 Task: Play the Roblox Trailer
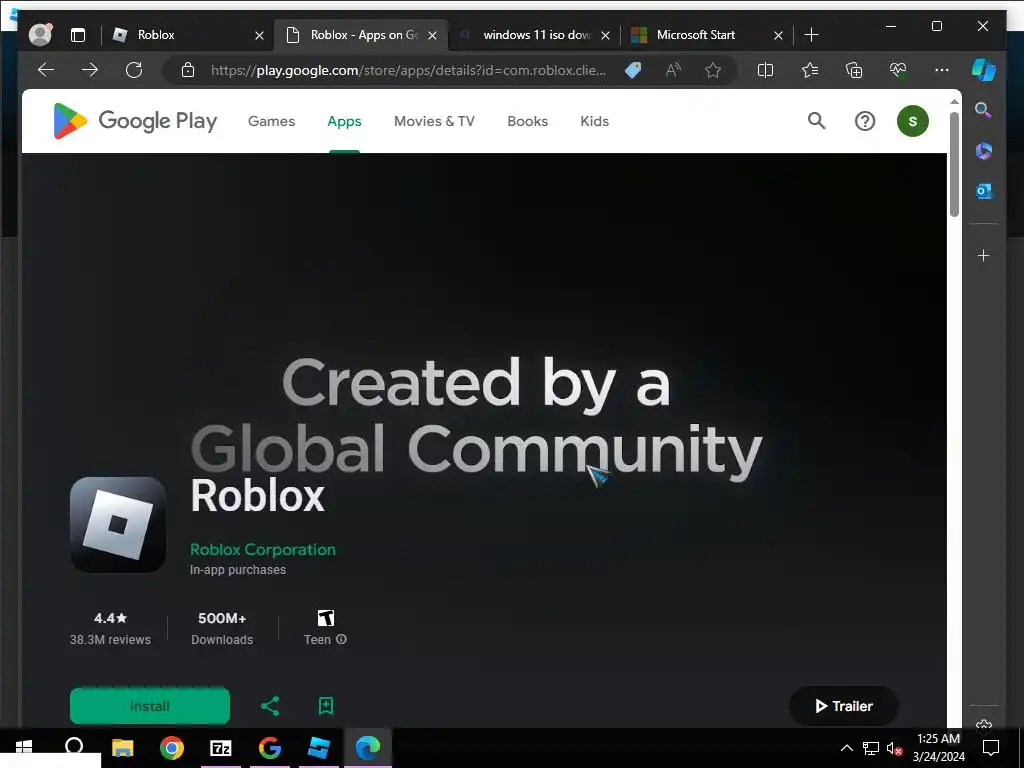[844, 706]
